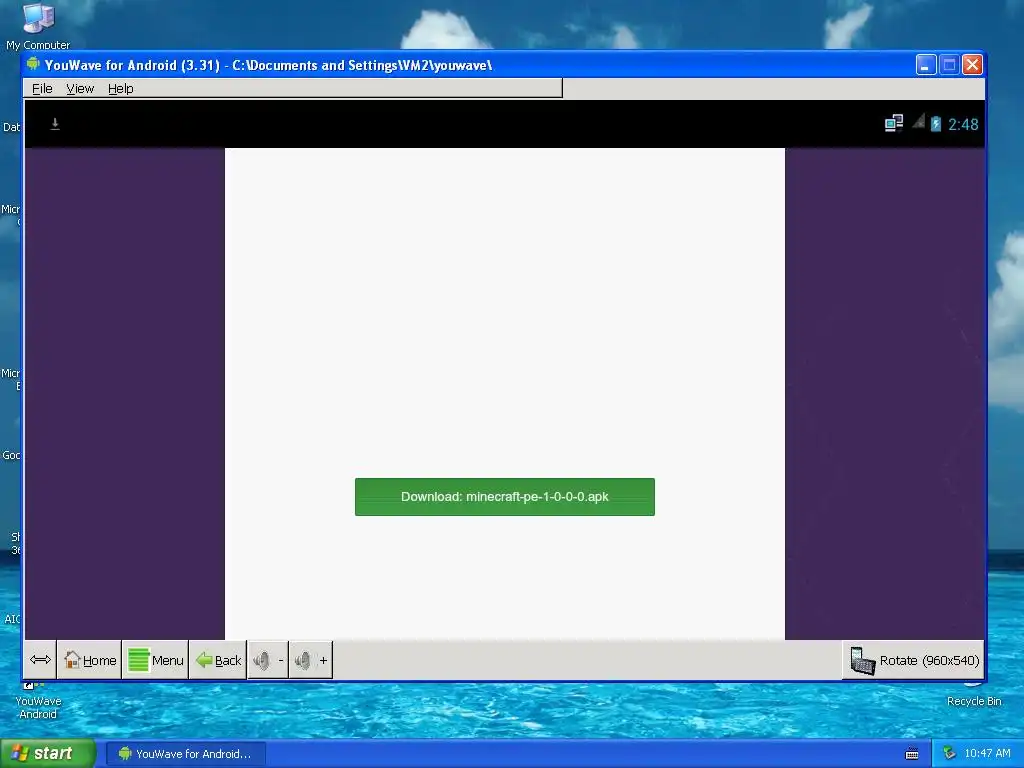Image resolution: width=1024 pixels, height=768 pixels.
Task: Click YouWave for Android taskbar button
Action: click(185, 754)
